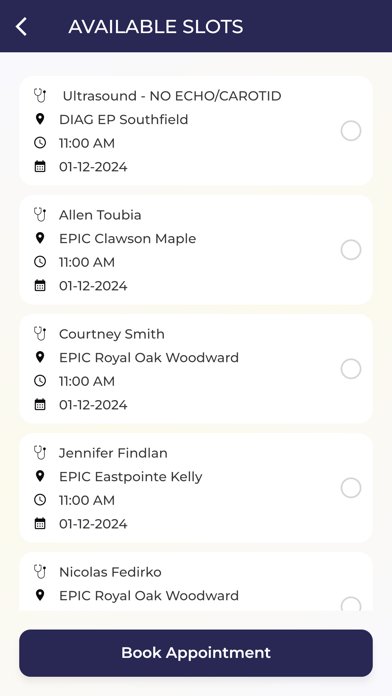
Task: Go back using the header arrow
Action: (21, 27)
